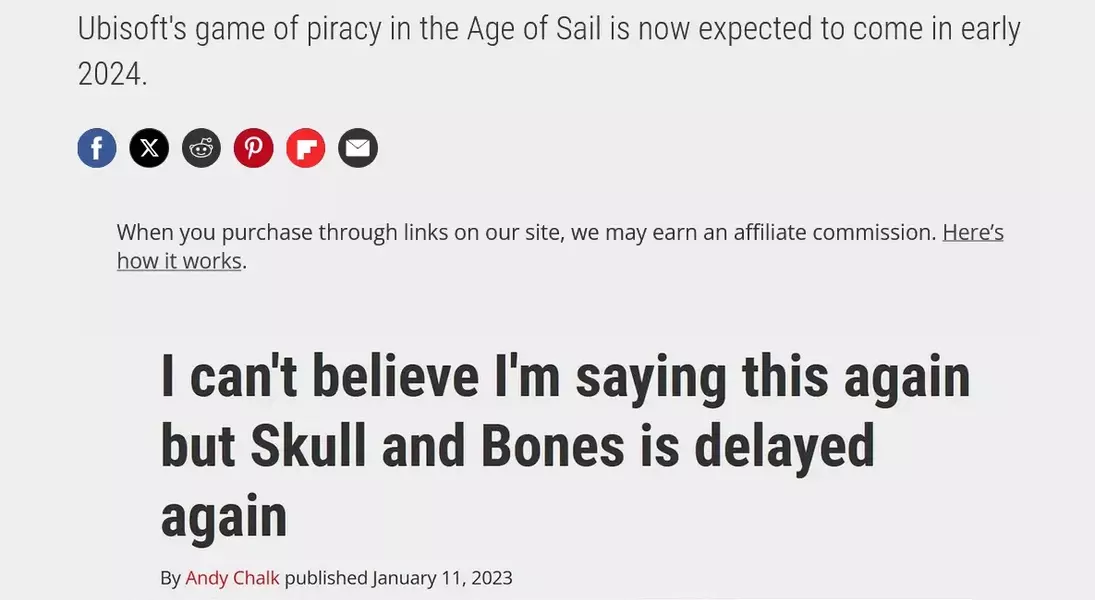This screenshot has width=1095, height=600.
Task: Share the article on X
Action: [149, 149]
